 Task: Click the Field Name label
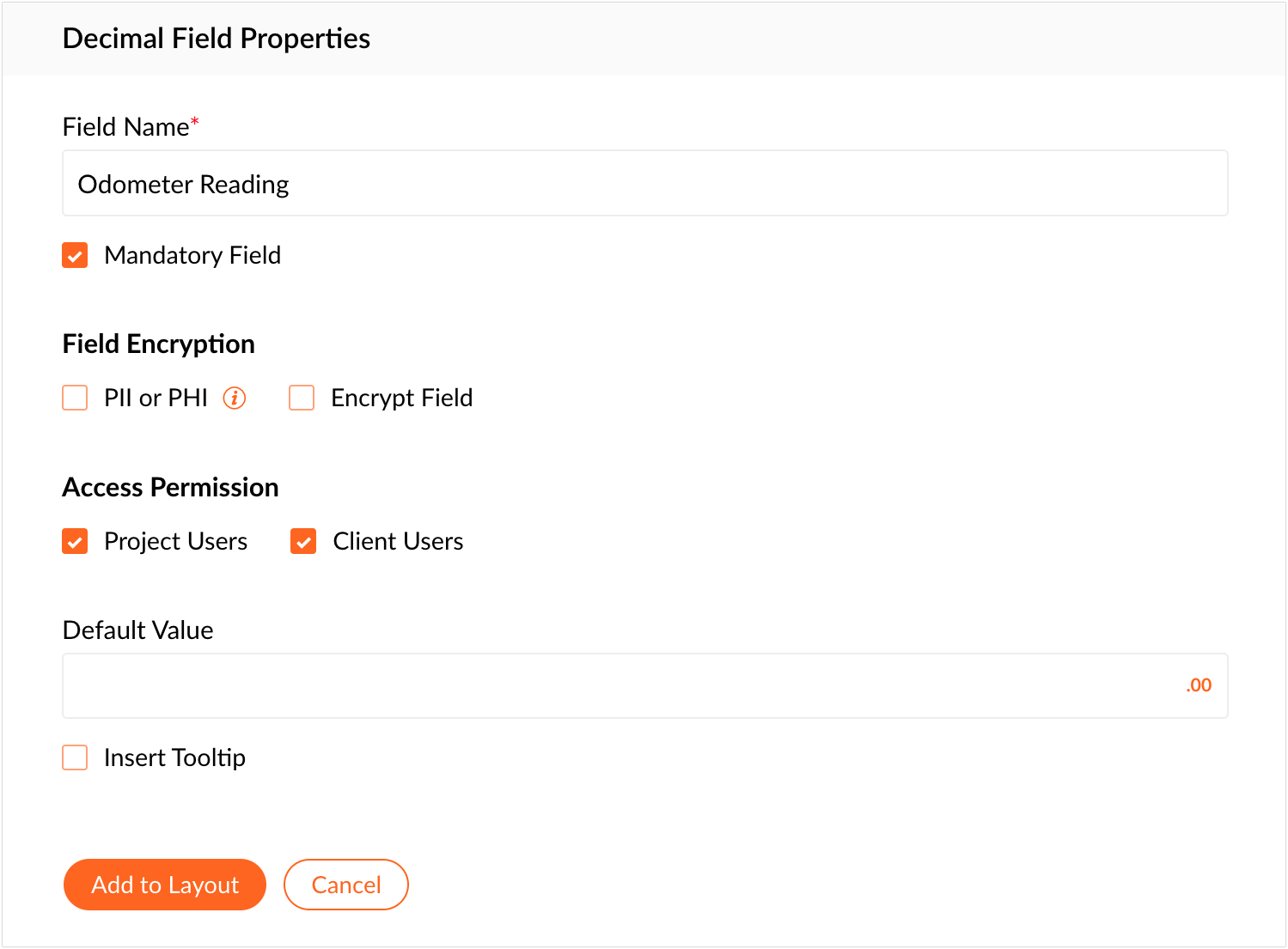[x=125, y=127]
